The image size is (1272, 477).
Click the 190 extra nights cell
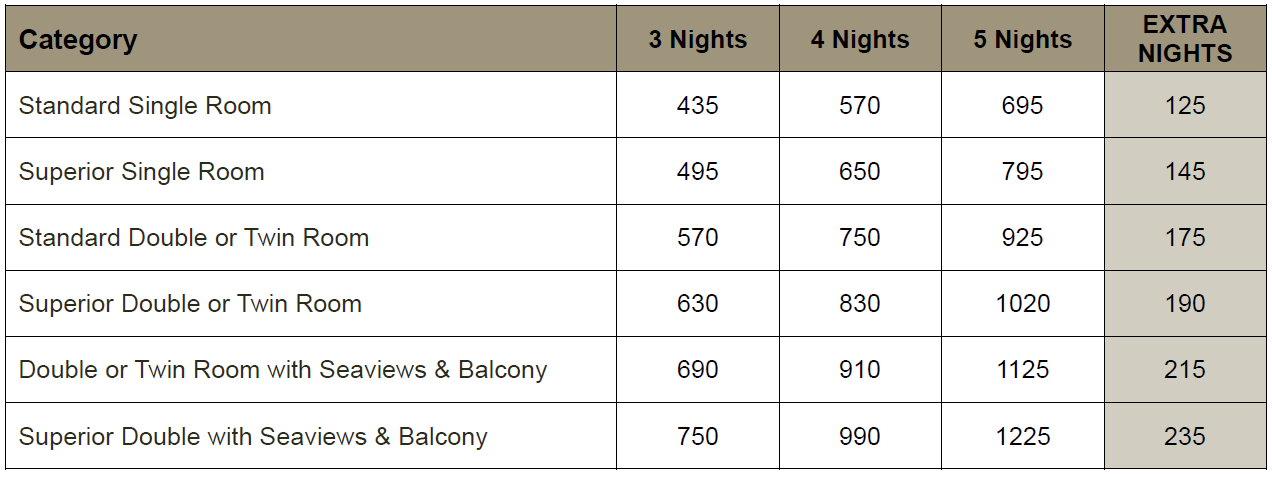coord(1185,304)
